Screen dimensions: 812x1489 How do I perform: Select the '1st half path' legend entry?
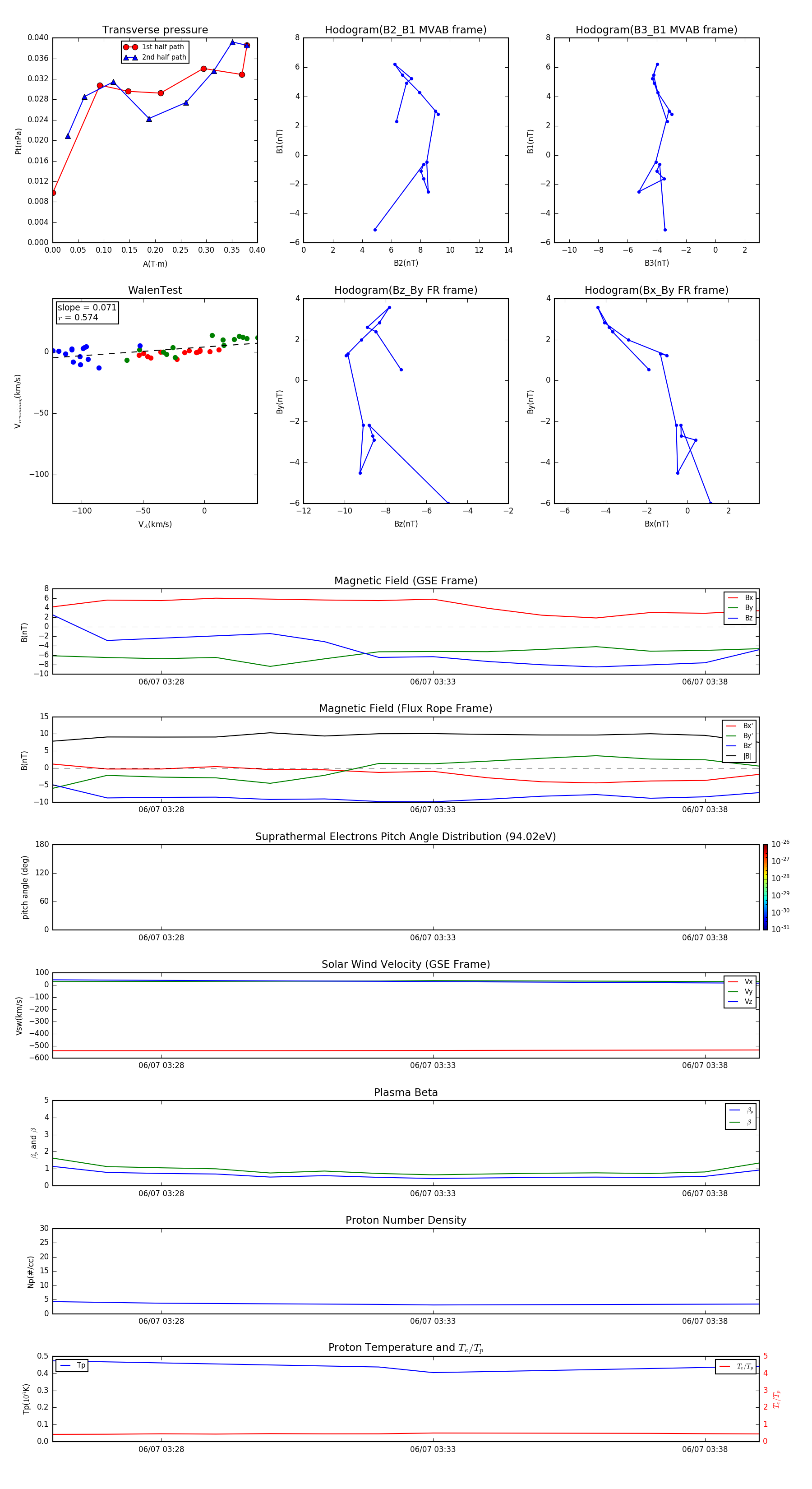point(154,47)
